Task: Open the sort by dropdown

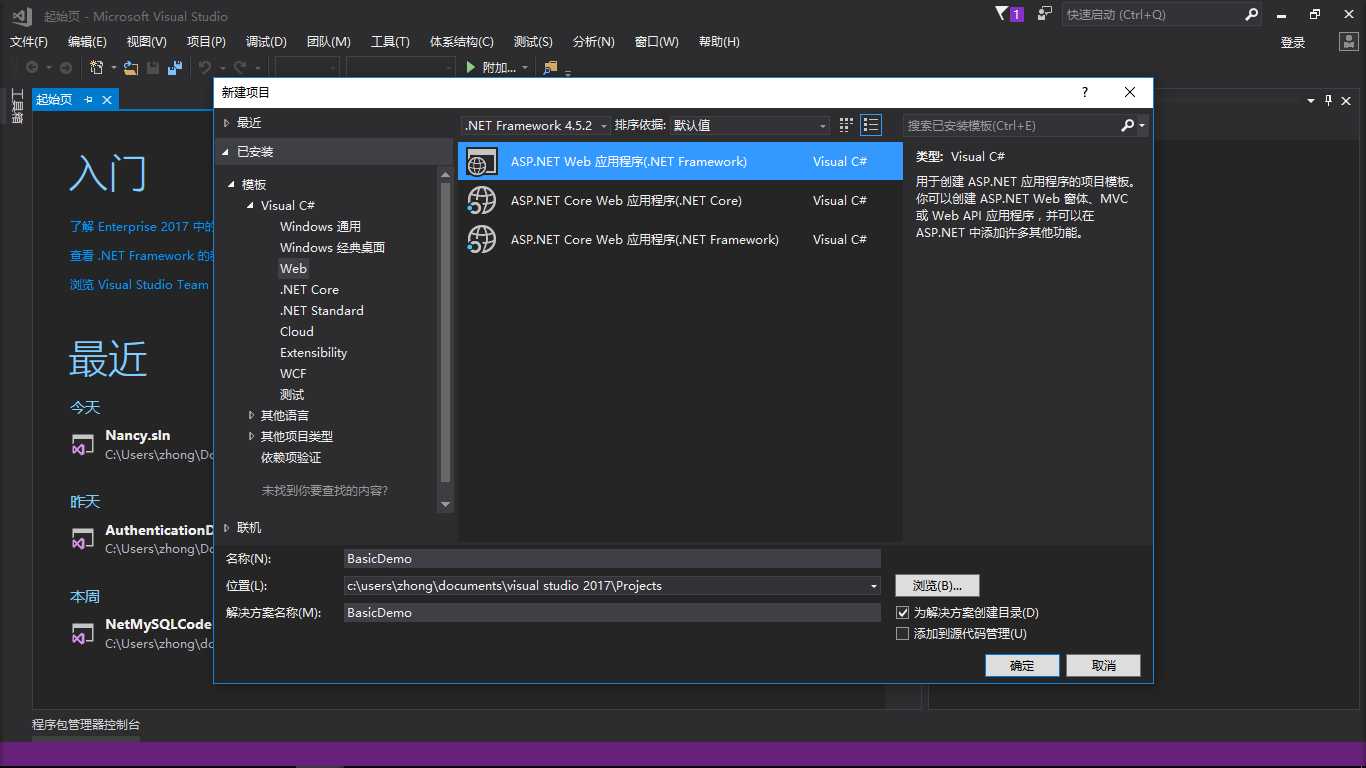Action: coord(750,125)
